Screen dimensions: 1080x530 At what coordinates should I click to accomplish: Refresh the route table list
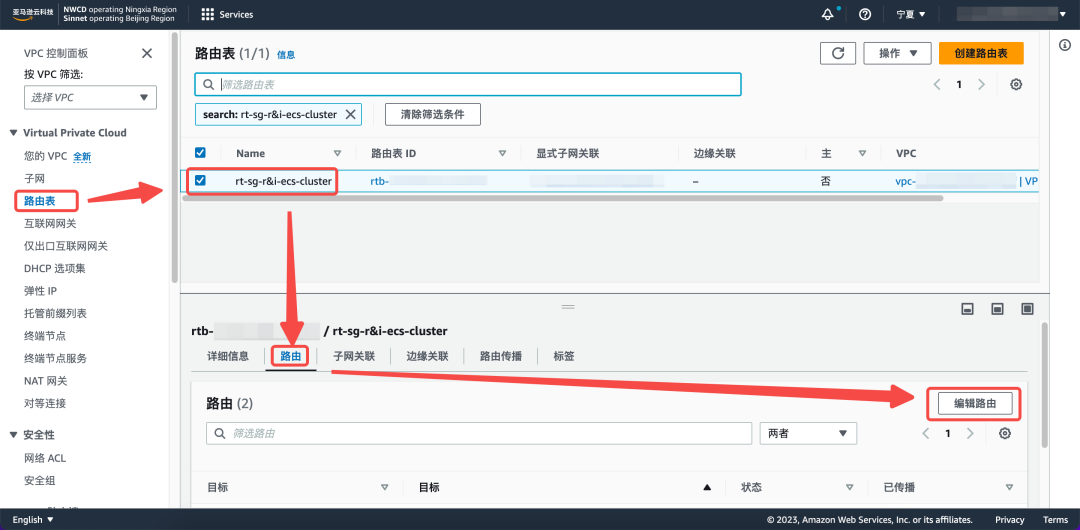click(838, 53)
